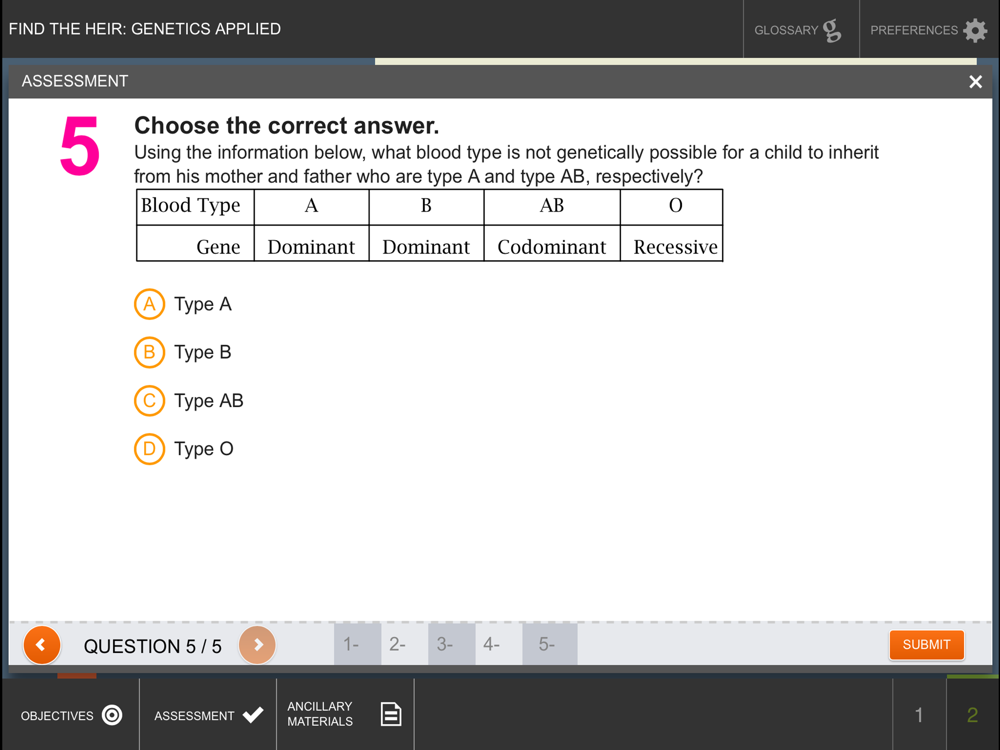Image resolution: width=1000 pixels, height=750 pixels.
Task: Open Preferences gear icon
Action: pos(975,30)
